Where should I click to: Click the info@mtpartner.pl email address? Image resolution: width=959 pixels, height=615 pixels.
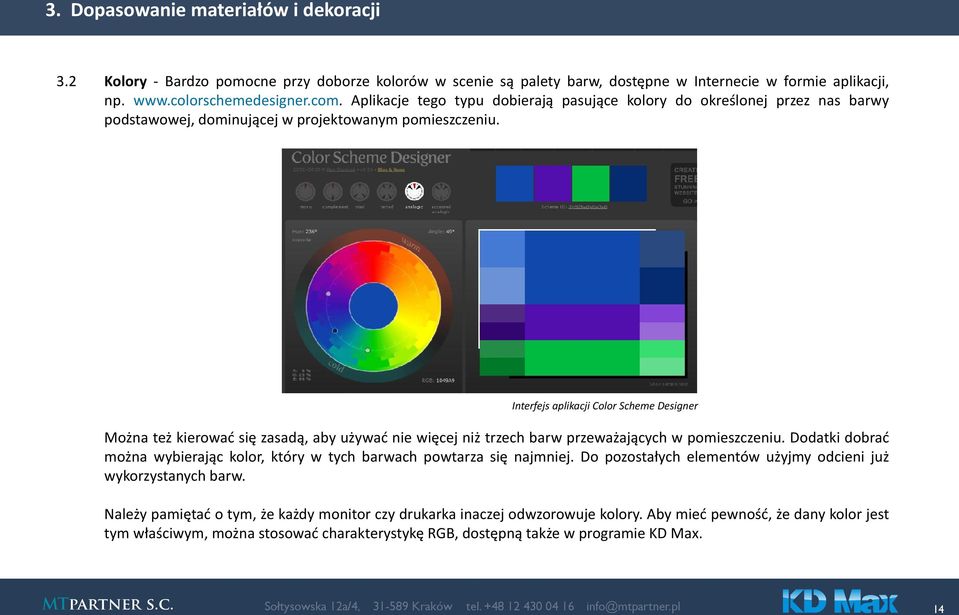click(633, 606)
